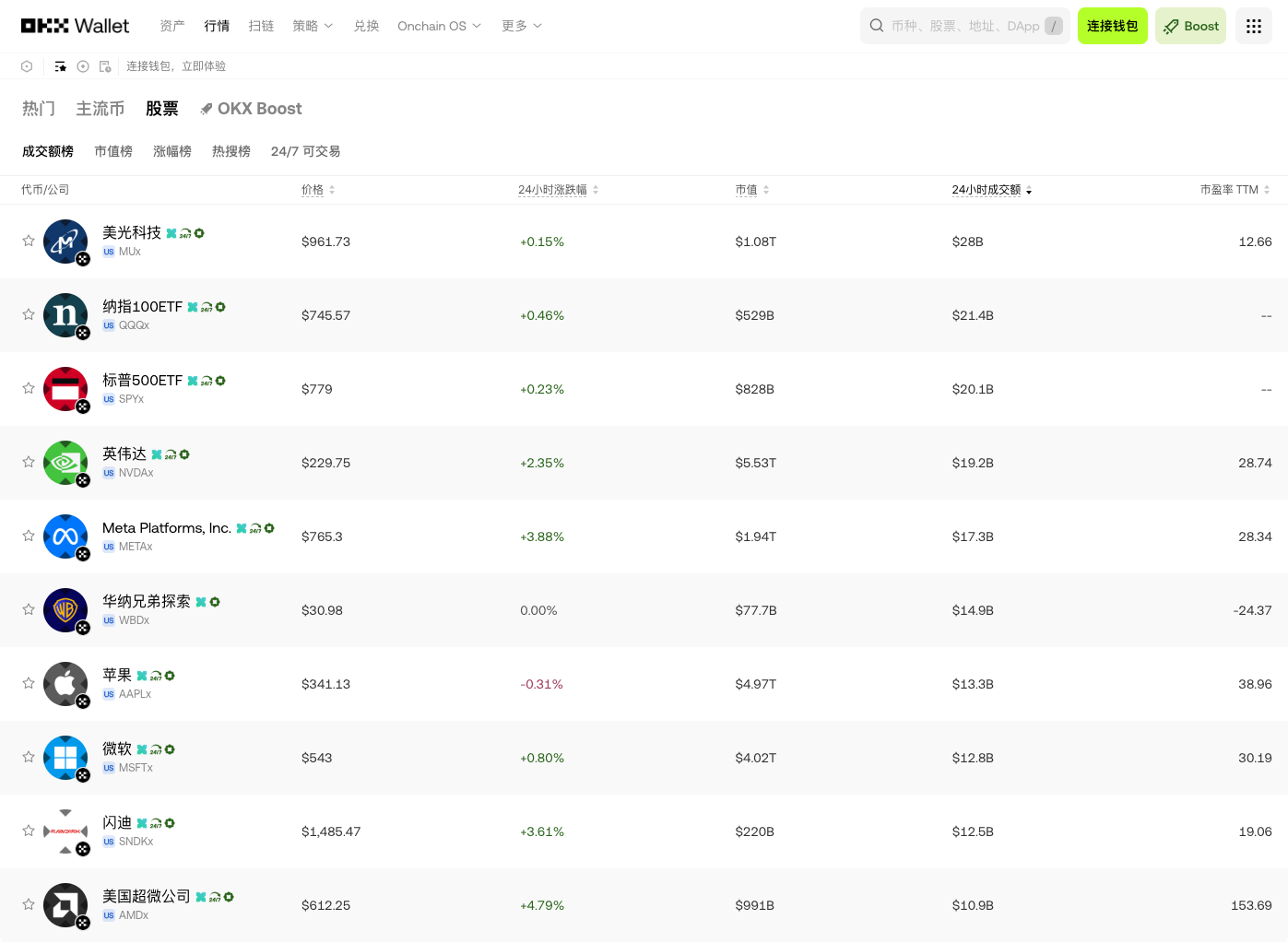Click the Boost button
Image resolution: width=1288 pixels, height=943 pixels.
pyautogui.click(x=1190, y=26)
